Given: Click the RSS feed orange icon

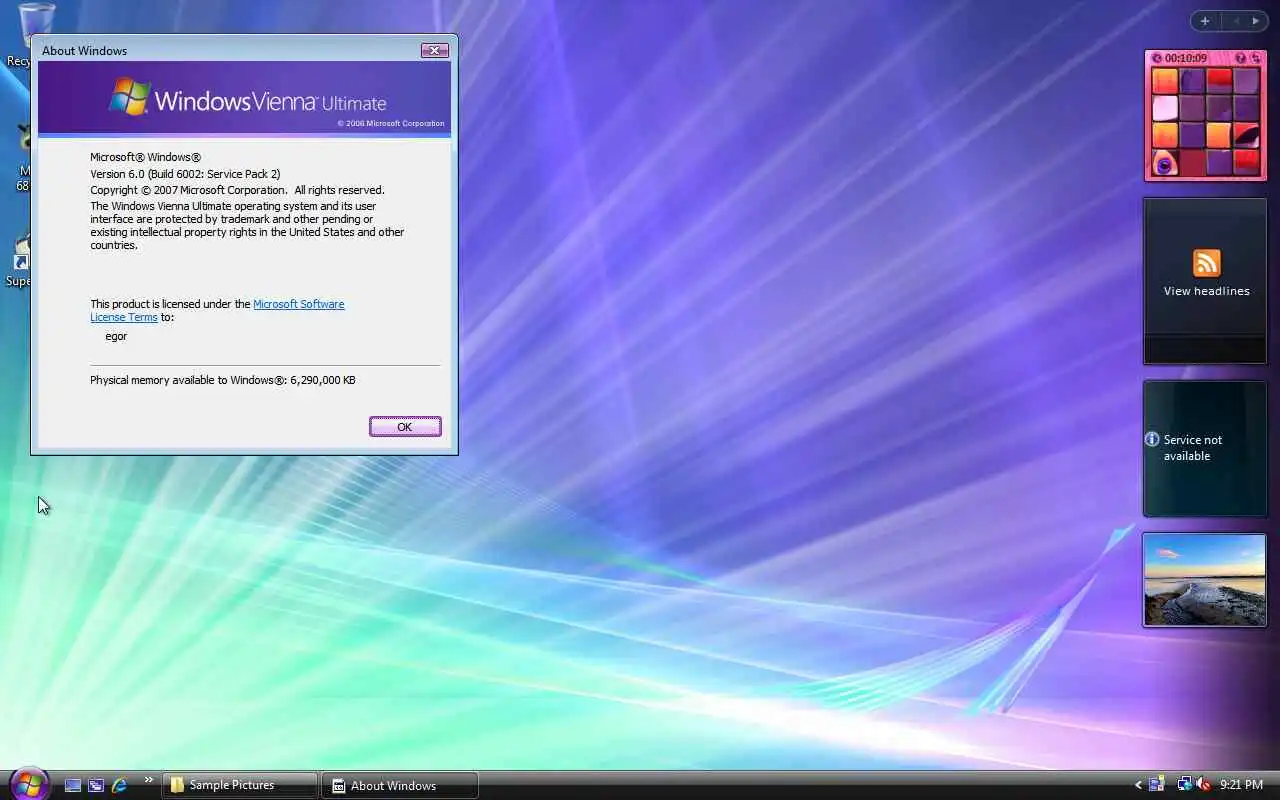Looking at the screenshot, I should [x=1206, y=263].
